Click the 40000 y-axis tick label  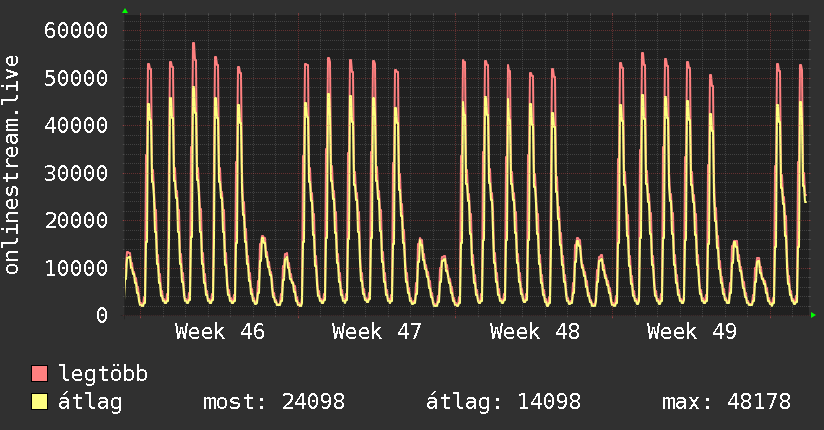click(76, 126)
